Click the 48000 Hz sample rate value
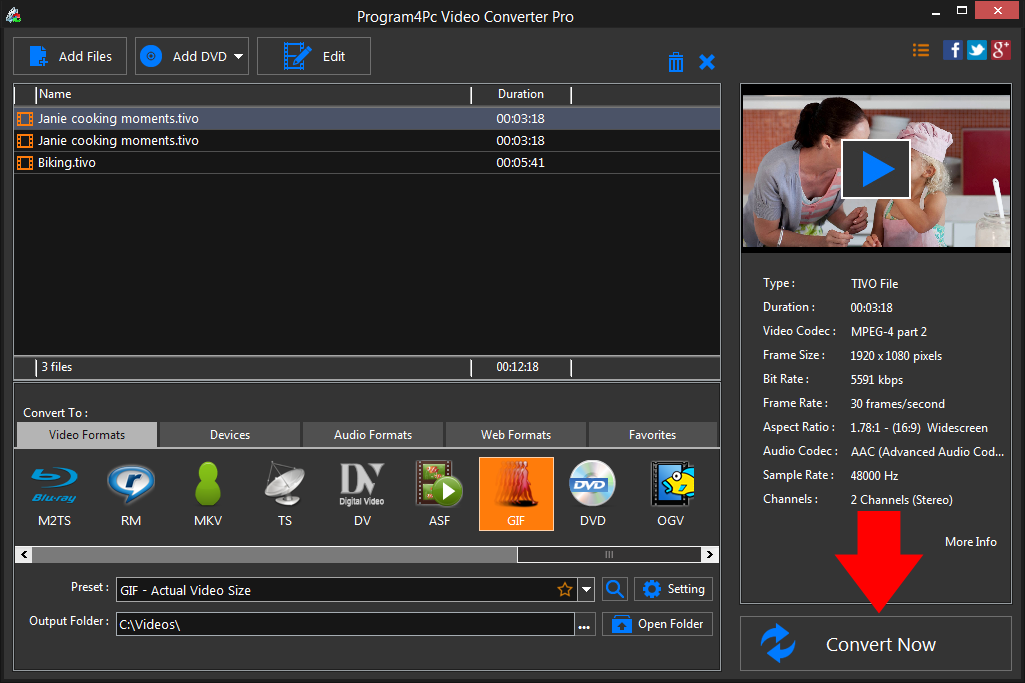 pyautogui.click(x=874, y=476)
